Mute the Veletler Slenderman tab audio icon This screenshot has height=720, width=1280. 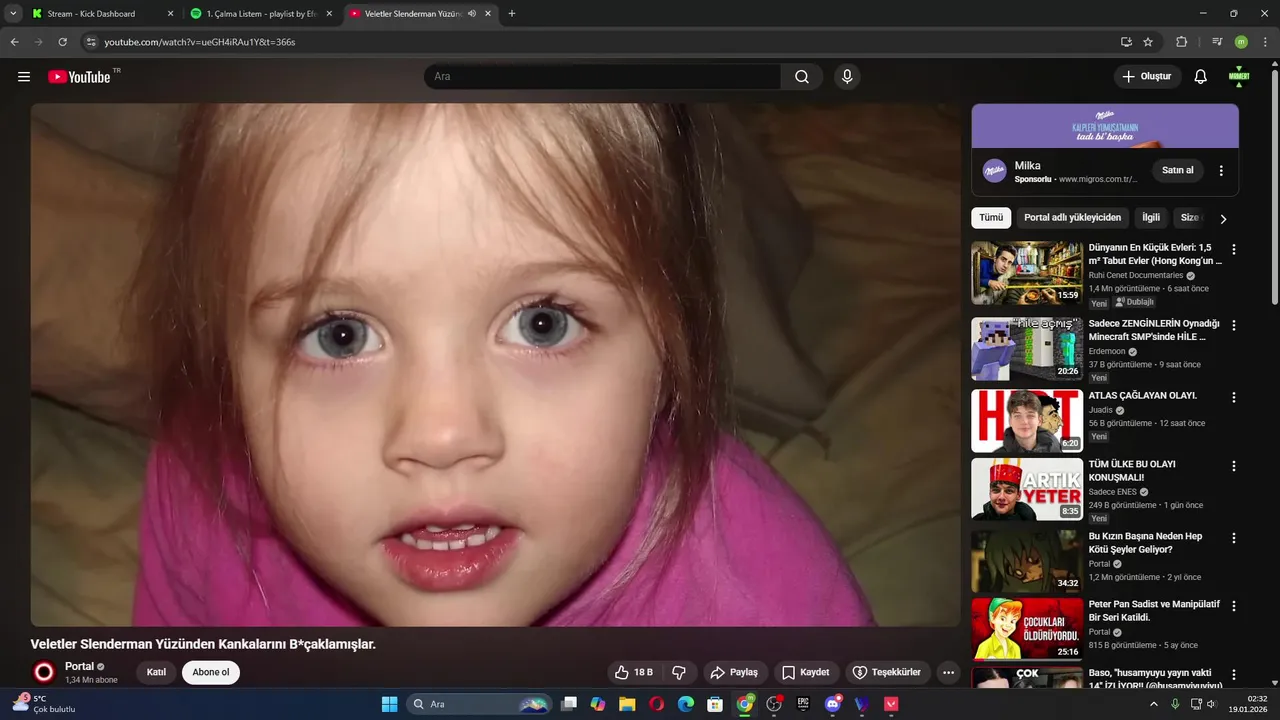click(x=471, y=14)
